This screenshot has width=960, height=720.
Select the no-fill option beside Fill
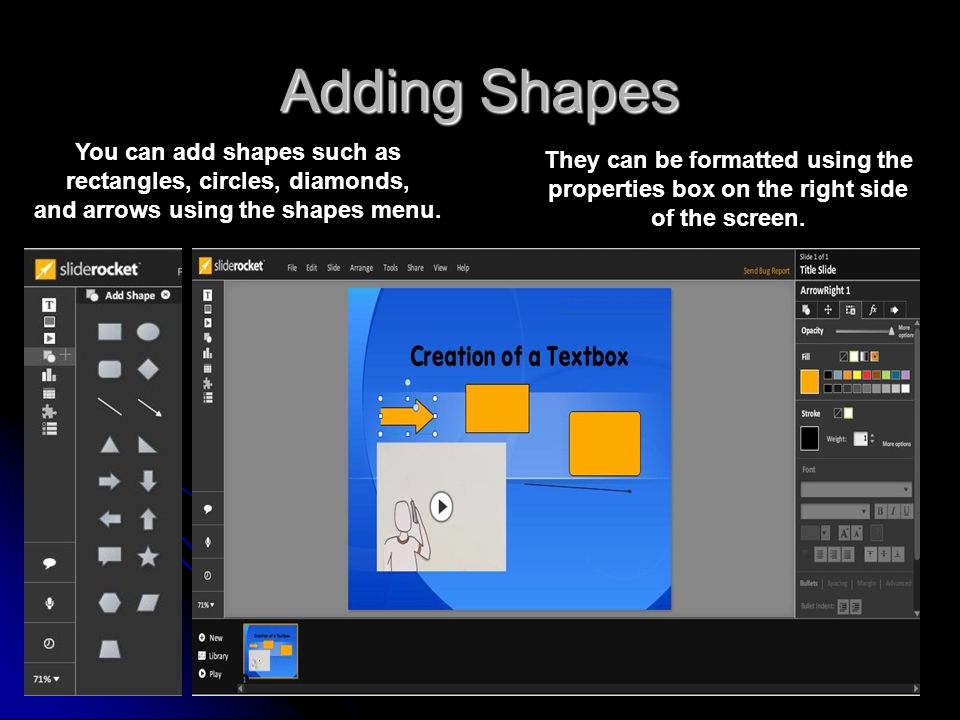point(844,356)
